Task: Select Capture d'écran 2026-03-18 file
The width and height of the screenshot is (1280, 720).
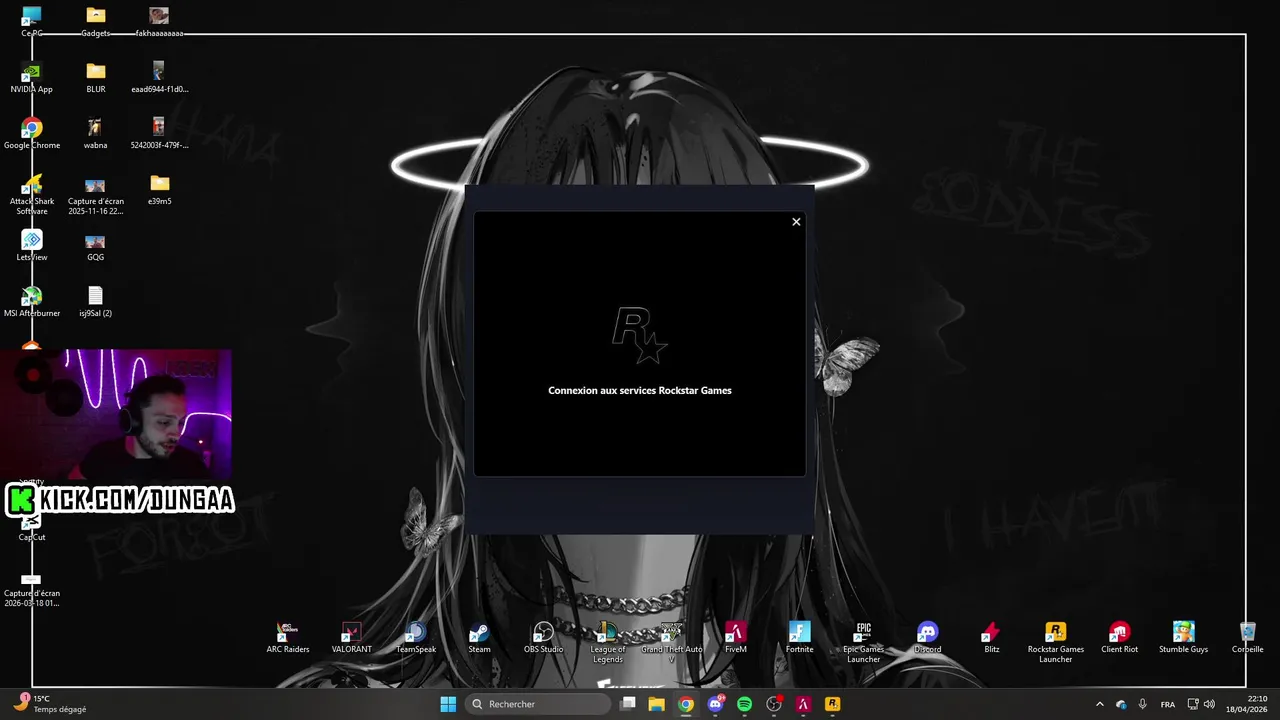Action: click(x=32, y=592)
